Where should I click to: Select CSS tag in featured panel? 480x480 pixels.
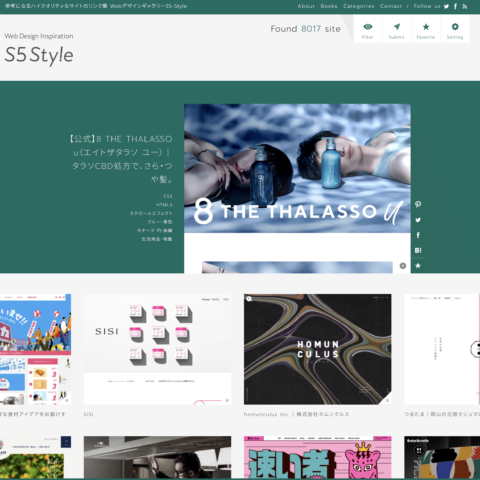[x=168, y=196]
